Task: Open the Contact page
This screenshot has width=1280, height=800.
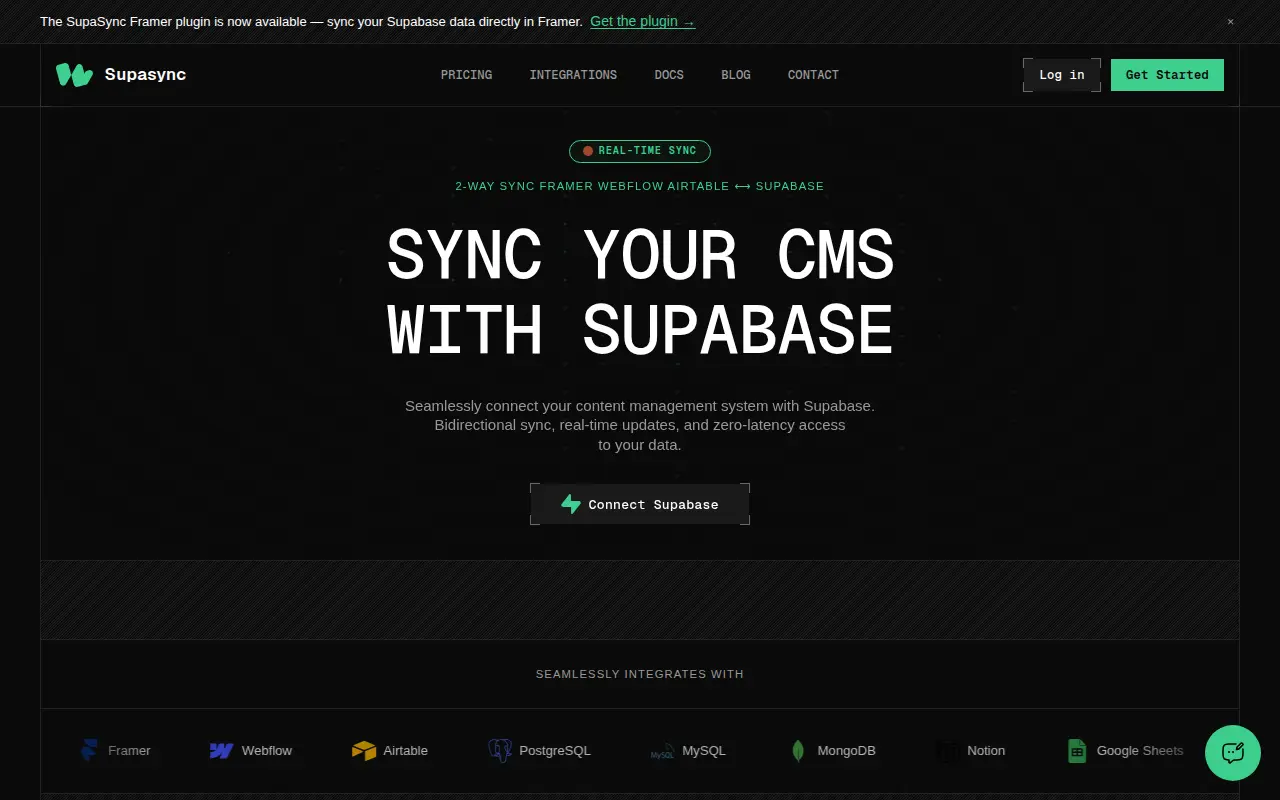Action: pyautogui.click(x=813, y=75)
